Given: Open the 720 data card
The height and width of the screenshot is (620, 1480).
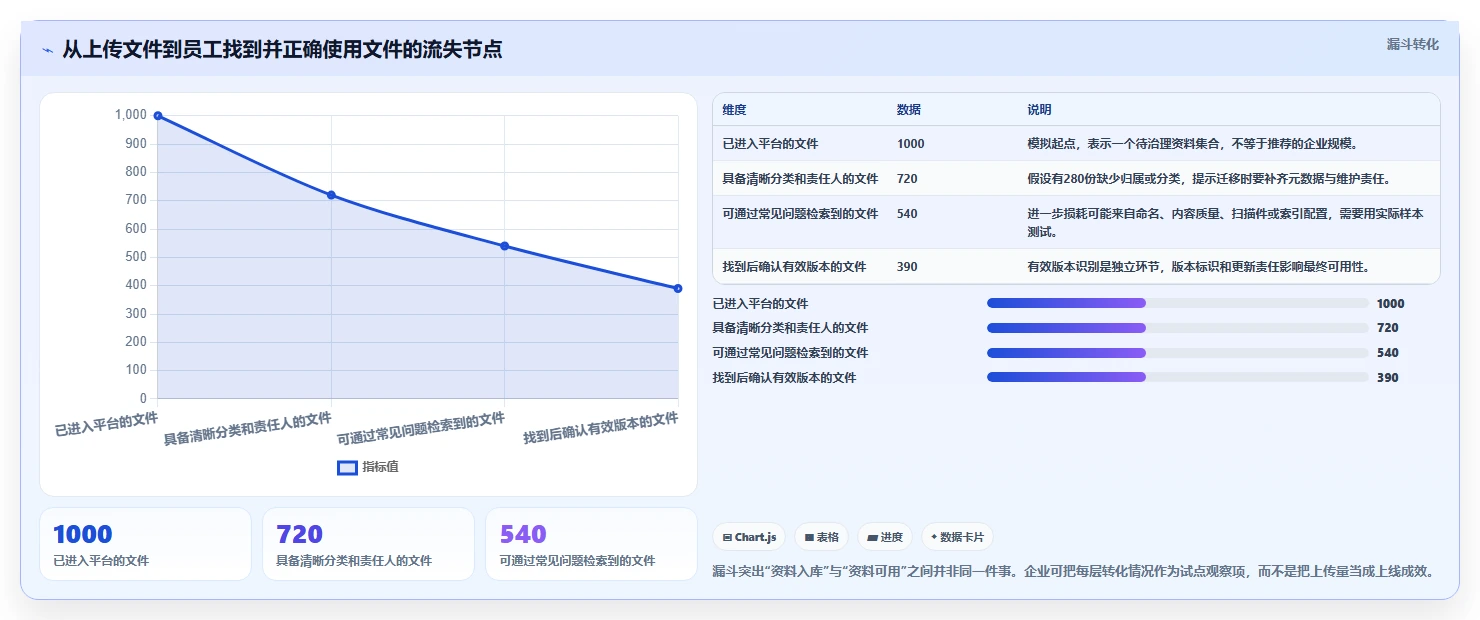Looking at the screenshot, I should click(x=368, y=544).
